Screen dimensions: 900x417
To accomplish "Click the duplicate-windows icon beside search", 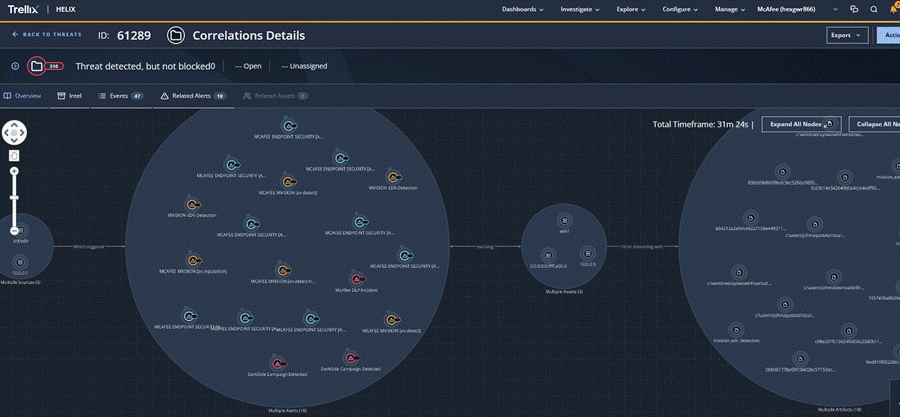I will pyautogui.click(x=854, y=9).
